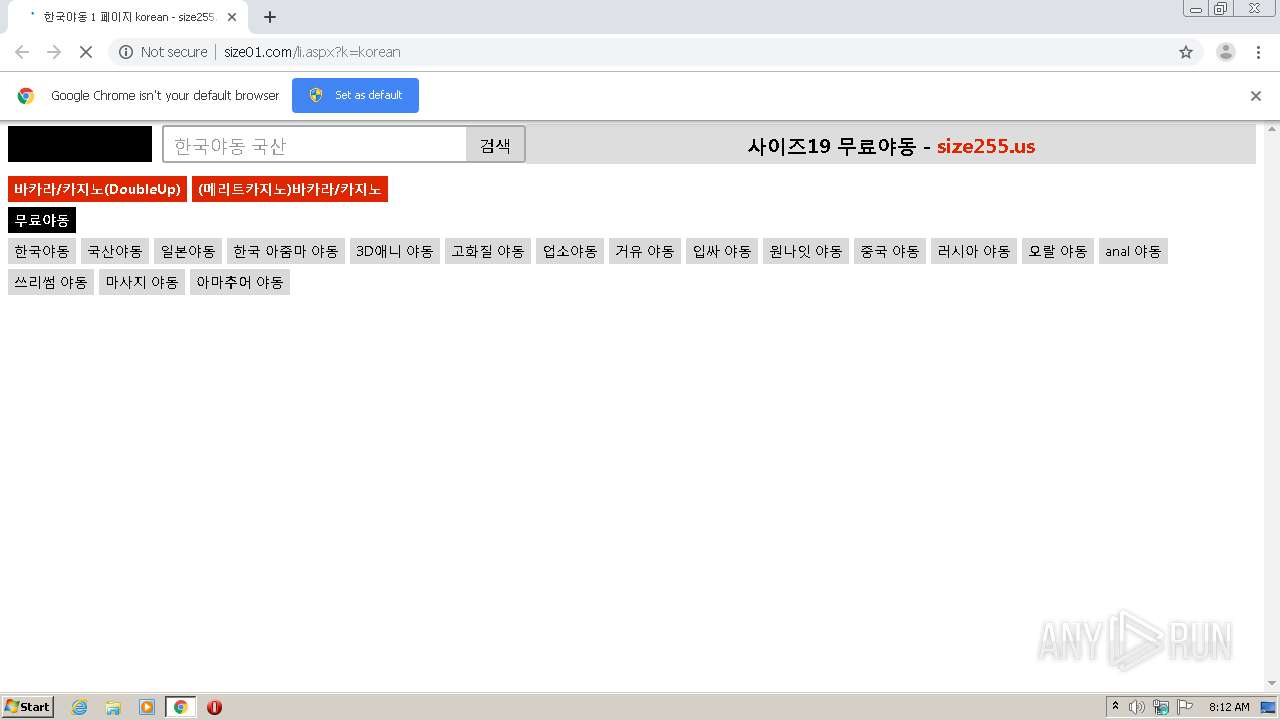This screenshot has height=720, width=1280.
Task: Open the Windows Start menu
Action: pyautogui.click(x=28, y=706)
